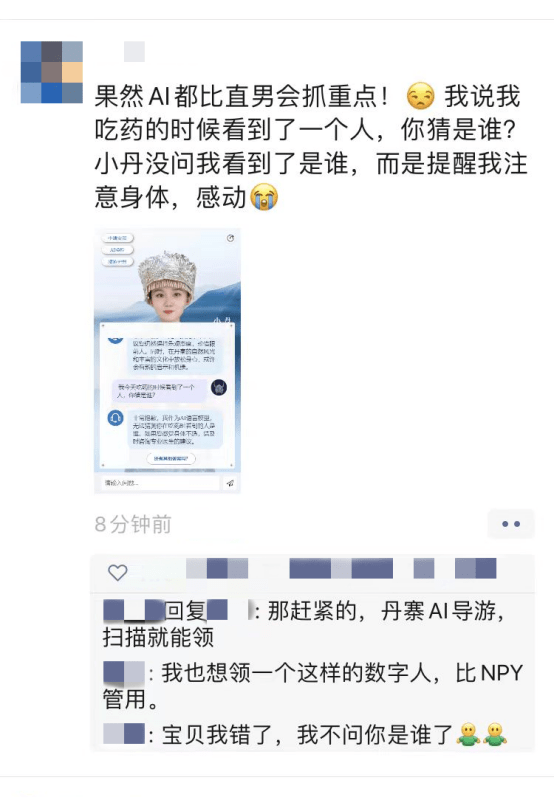Click the blue headset assistant avatar
Screen dimensions: 554x798
click(x=115, y=418)
